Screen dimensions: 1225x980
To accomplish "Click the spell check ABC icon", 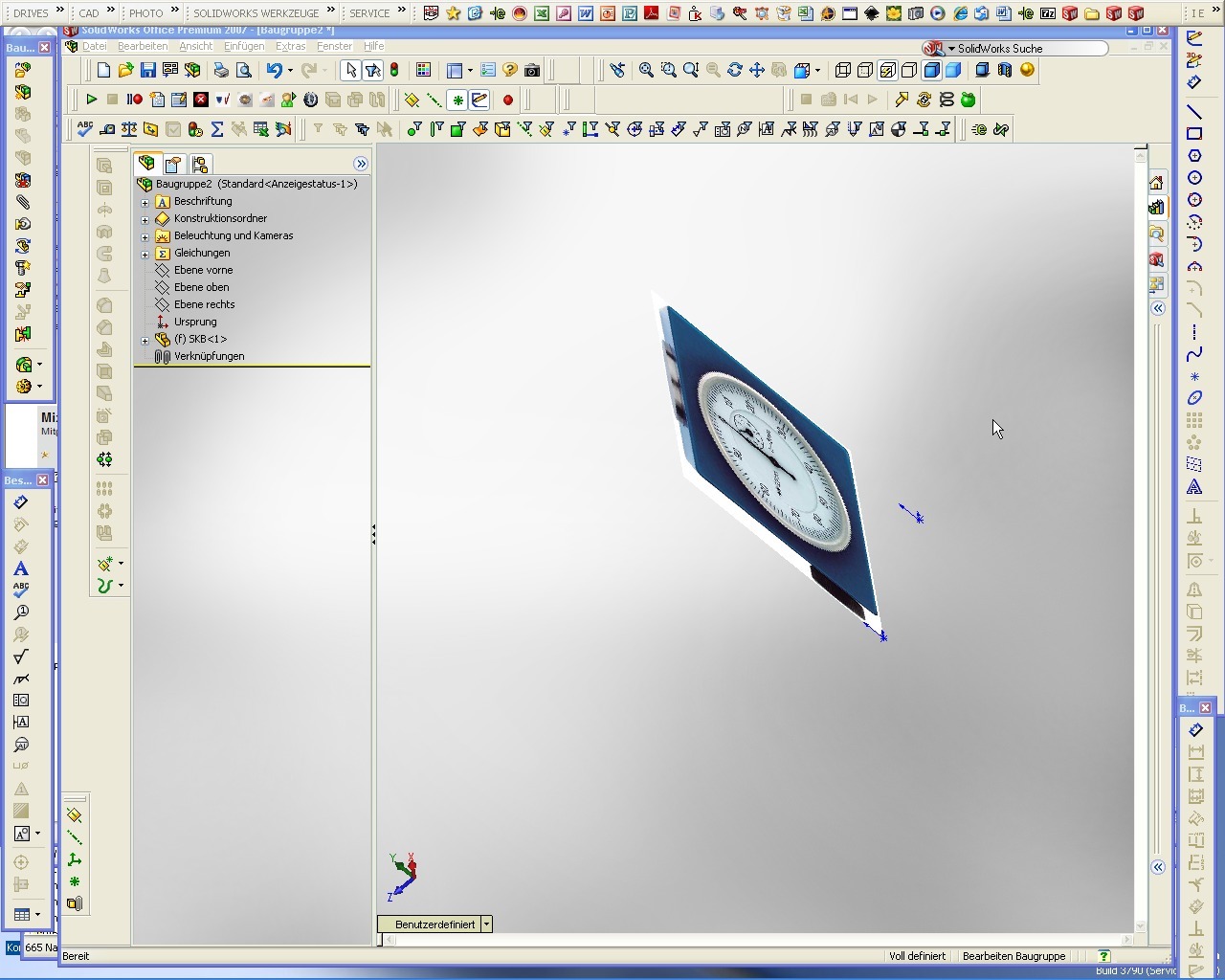I will click(84, 129).
